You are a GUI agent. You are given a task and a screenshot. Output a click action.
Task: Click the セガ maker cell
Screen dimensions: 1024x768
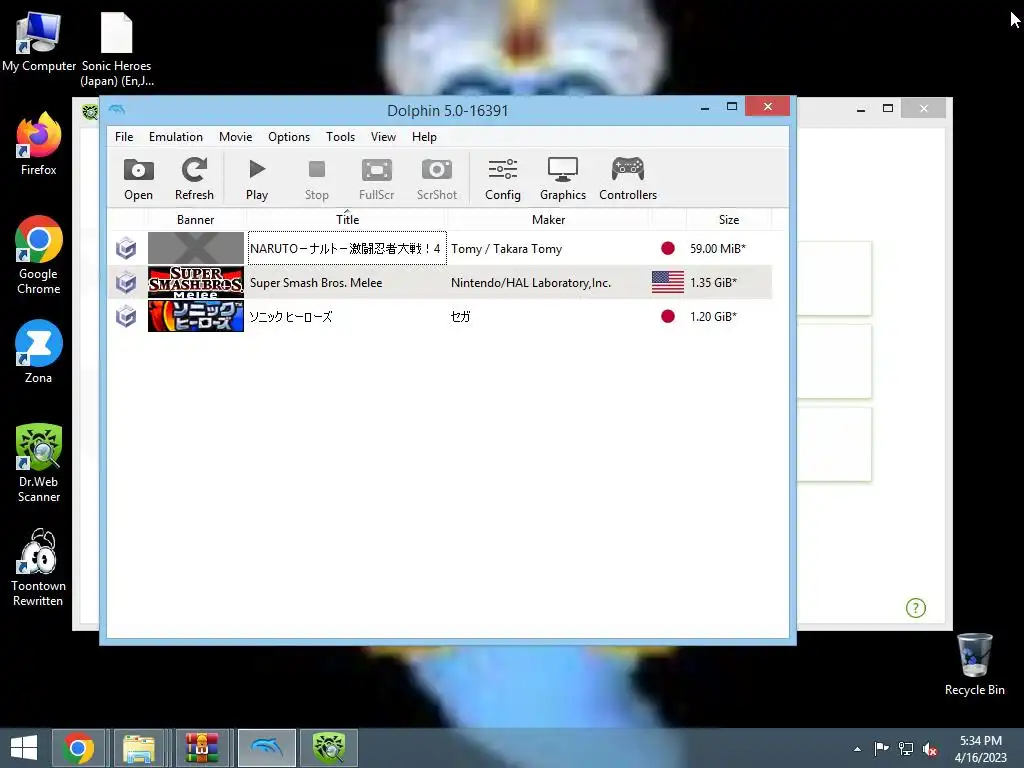[x=460, y=317]
